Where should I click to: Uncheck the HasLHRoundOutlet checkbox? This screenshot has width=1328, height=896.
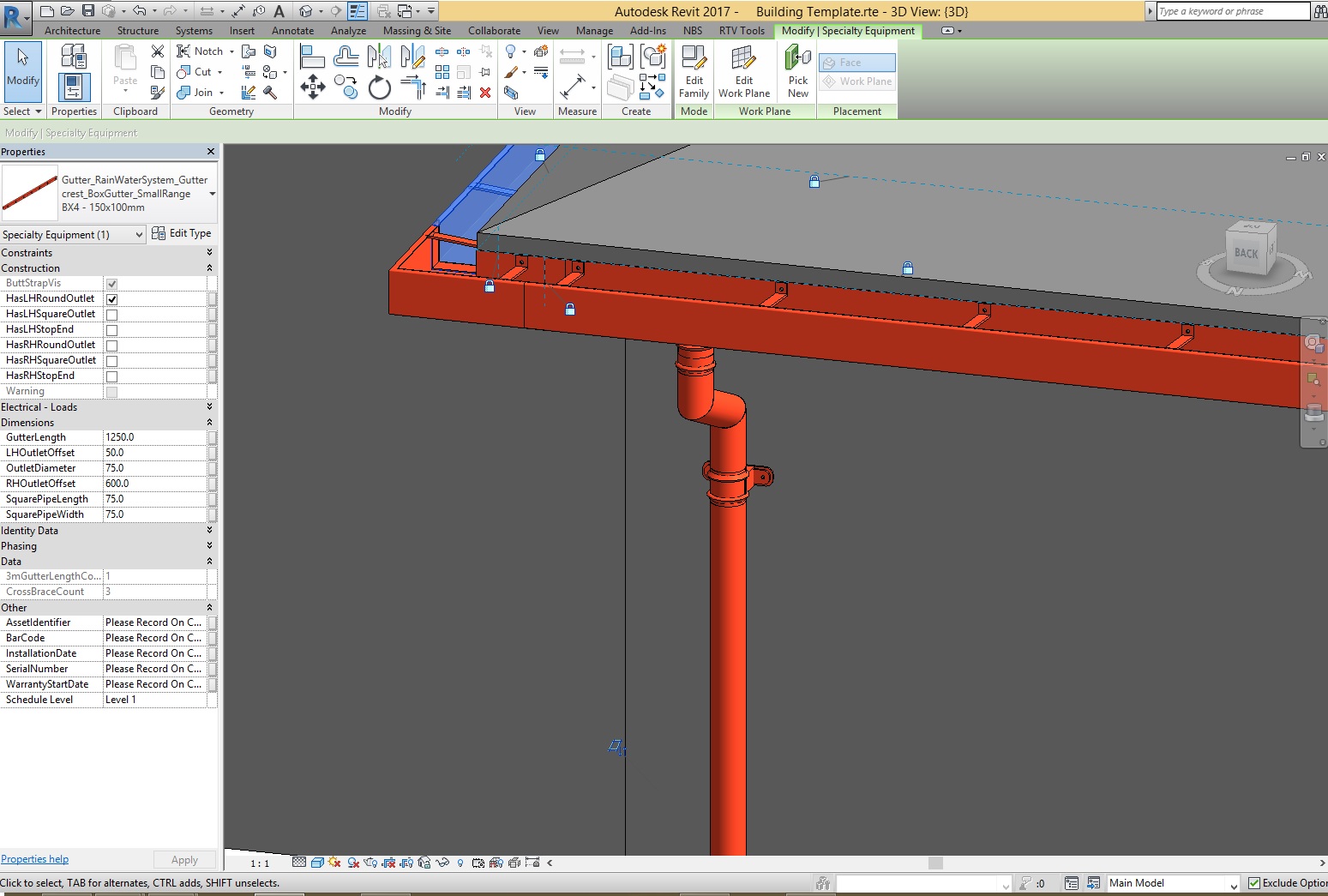pos(111,299)
